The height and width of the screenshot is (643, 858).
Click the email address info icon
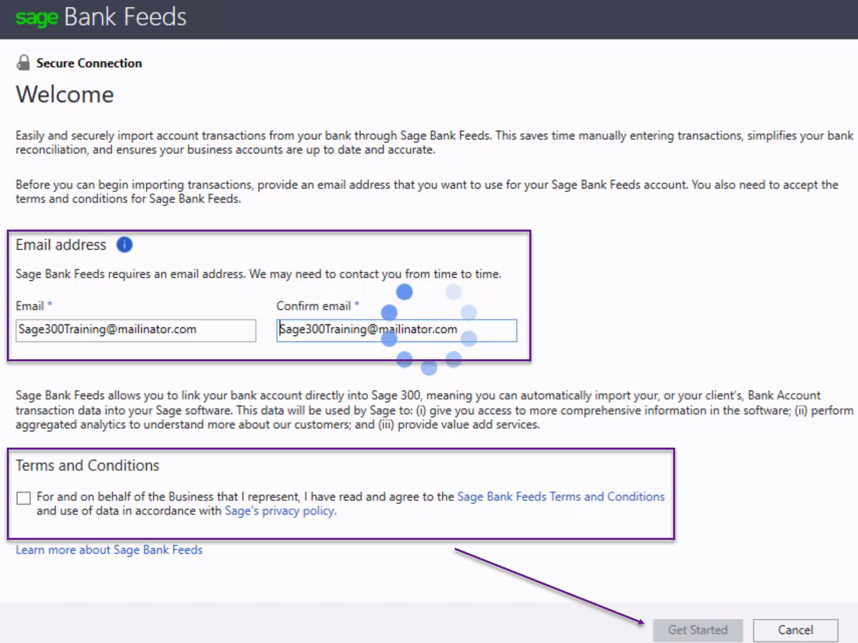pos(124,245)
